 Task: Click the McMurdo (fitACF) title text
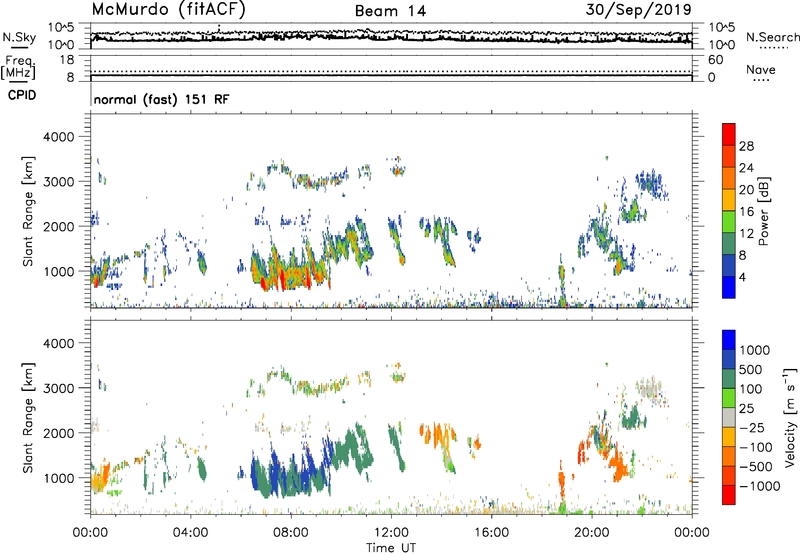[x=168, y=10]
